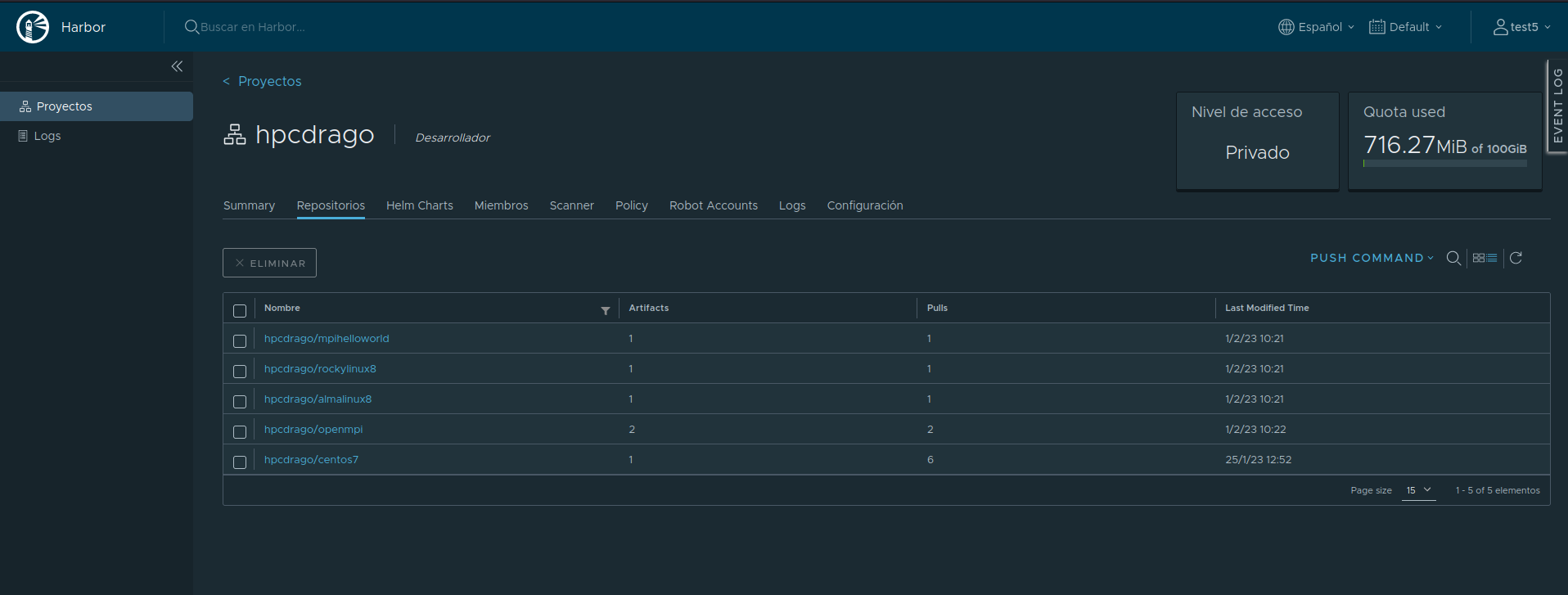Open the test5 user menu
The width and height of the screenshot is (1568, 595).
1522,27
